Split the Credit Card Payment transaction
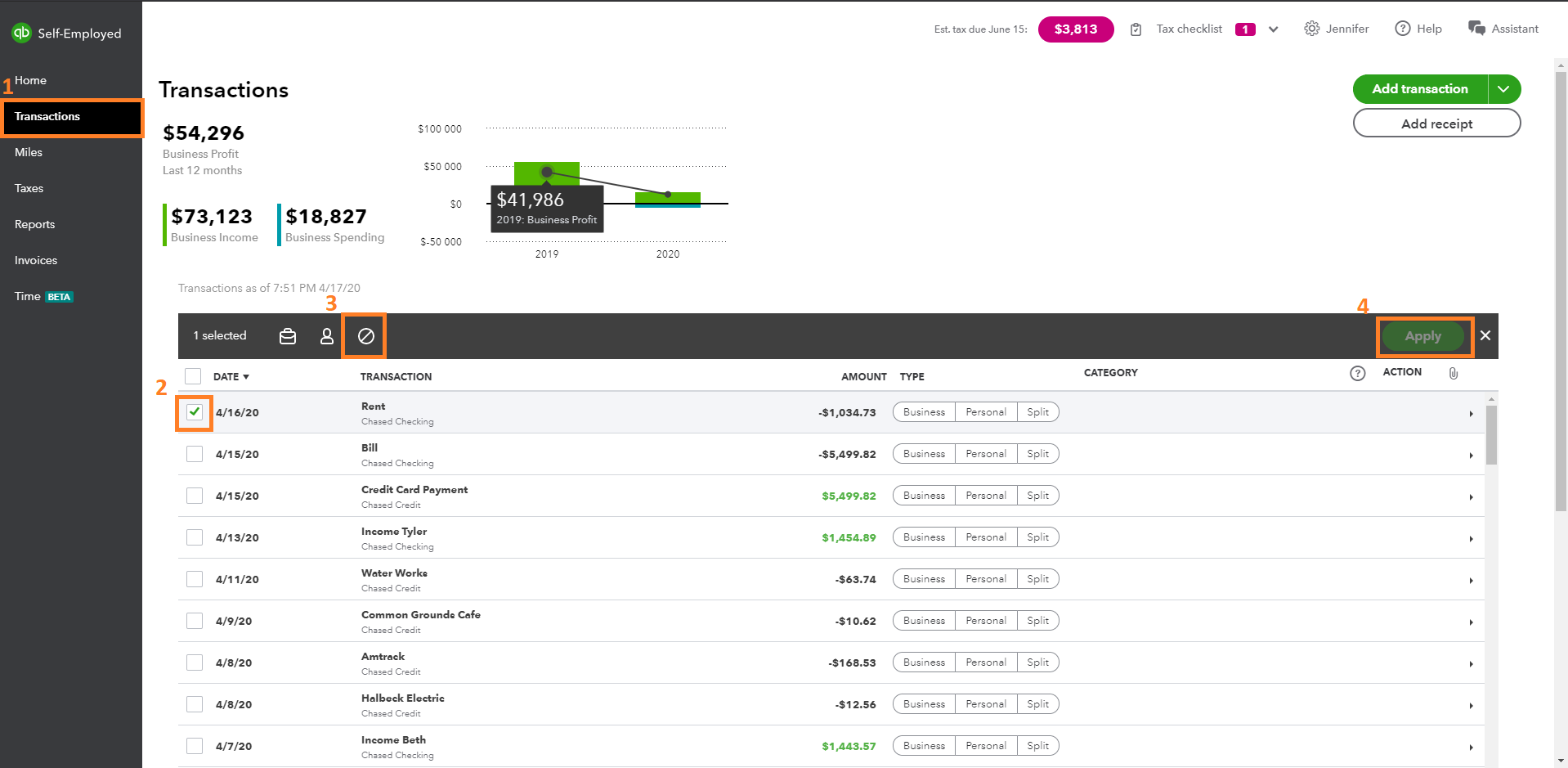This screenshot has height=768, width=1568. click(x=1038, y=496)
